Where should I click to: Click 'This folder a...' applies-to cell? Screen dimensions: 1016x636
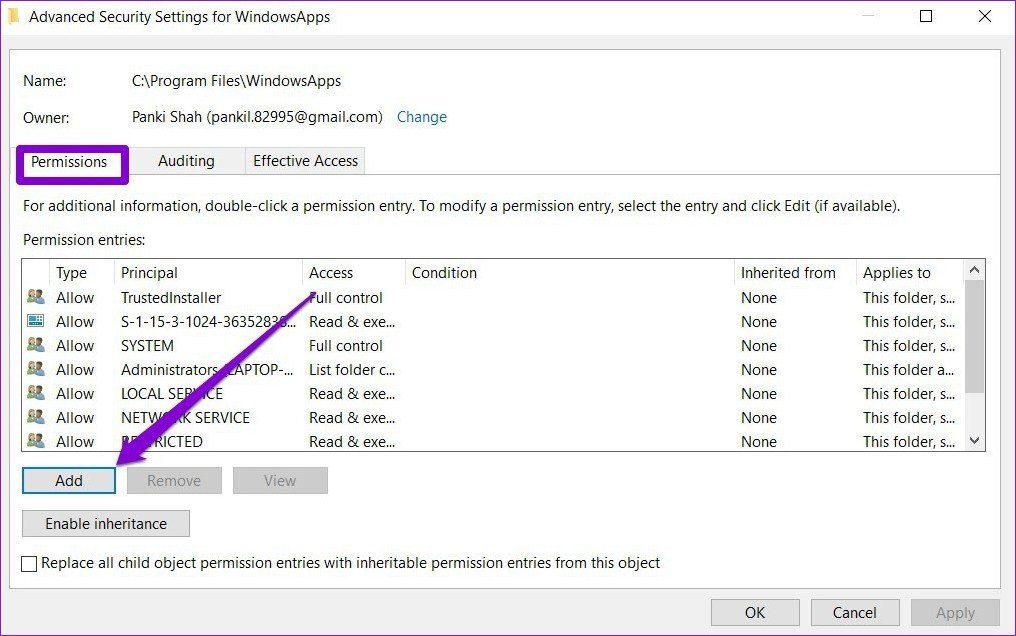click(x=908, y=370)
